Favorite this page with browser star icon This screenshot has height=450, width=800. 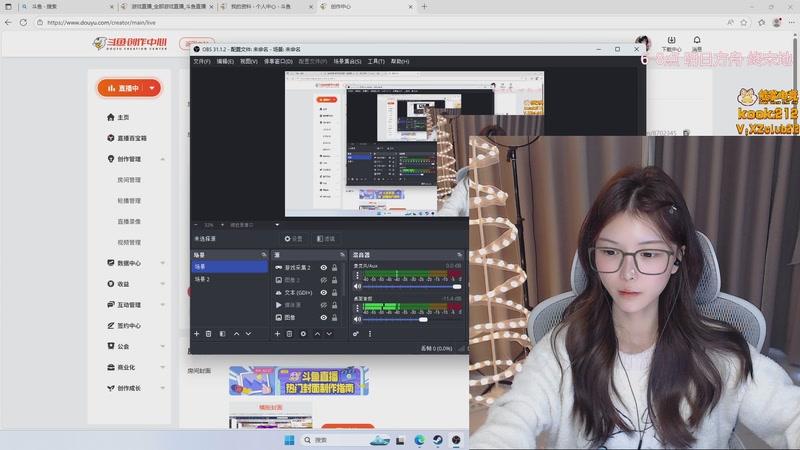[x=744, y=22]
